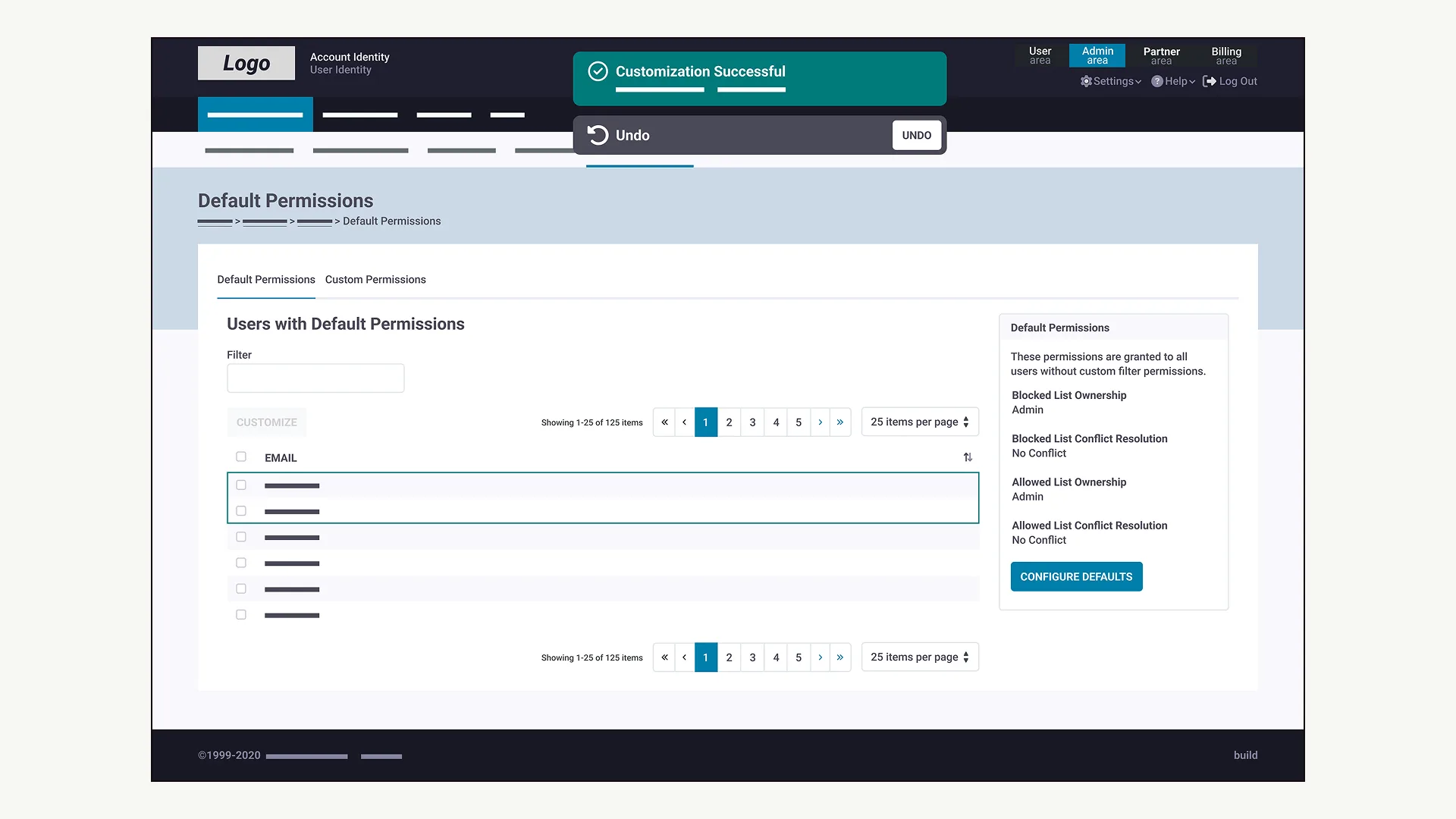Click the success checkmark icon in banner

pyautogui.click(x=598, y=71)
